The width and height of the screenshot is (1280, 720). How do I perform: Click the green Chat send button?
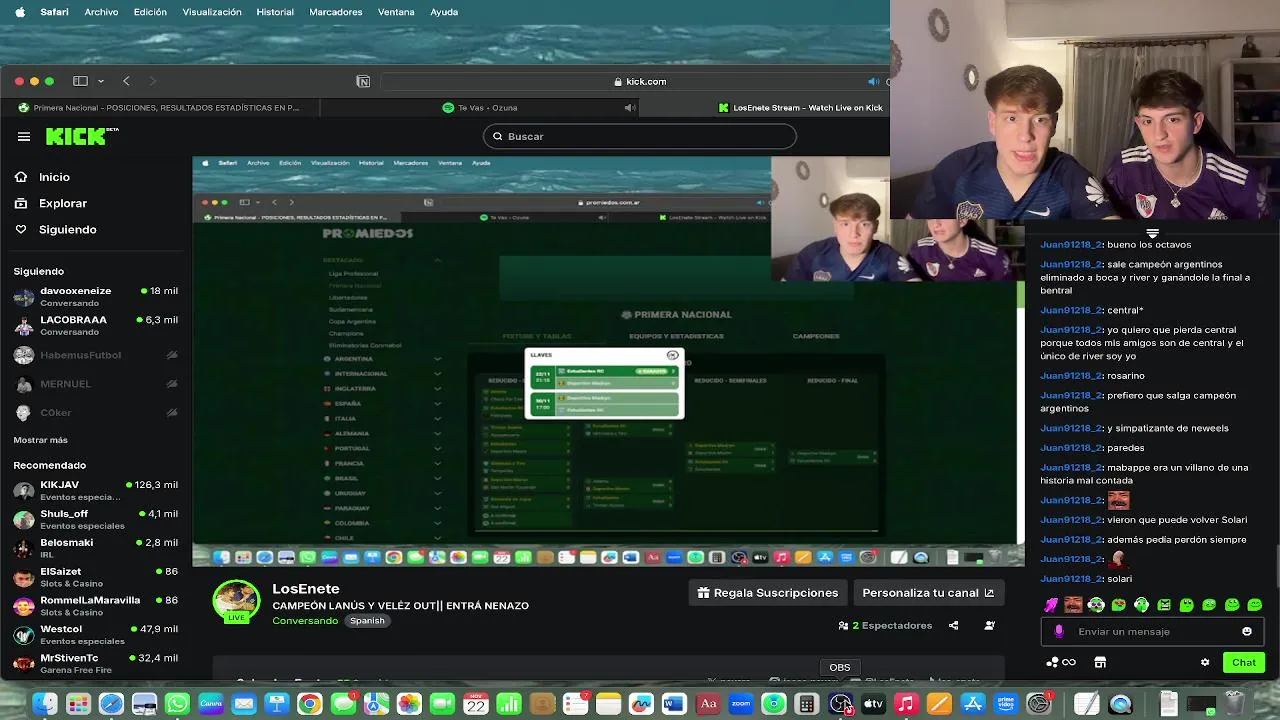[1244, 662]
